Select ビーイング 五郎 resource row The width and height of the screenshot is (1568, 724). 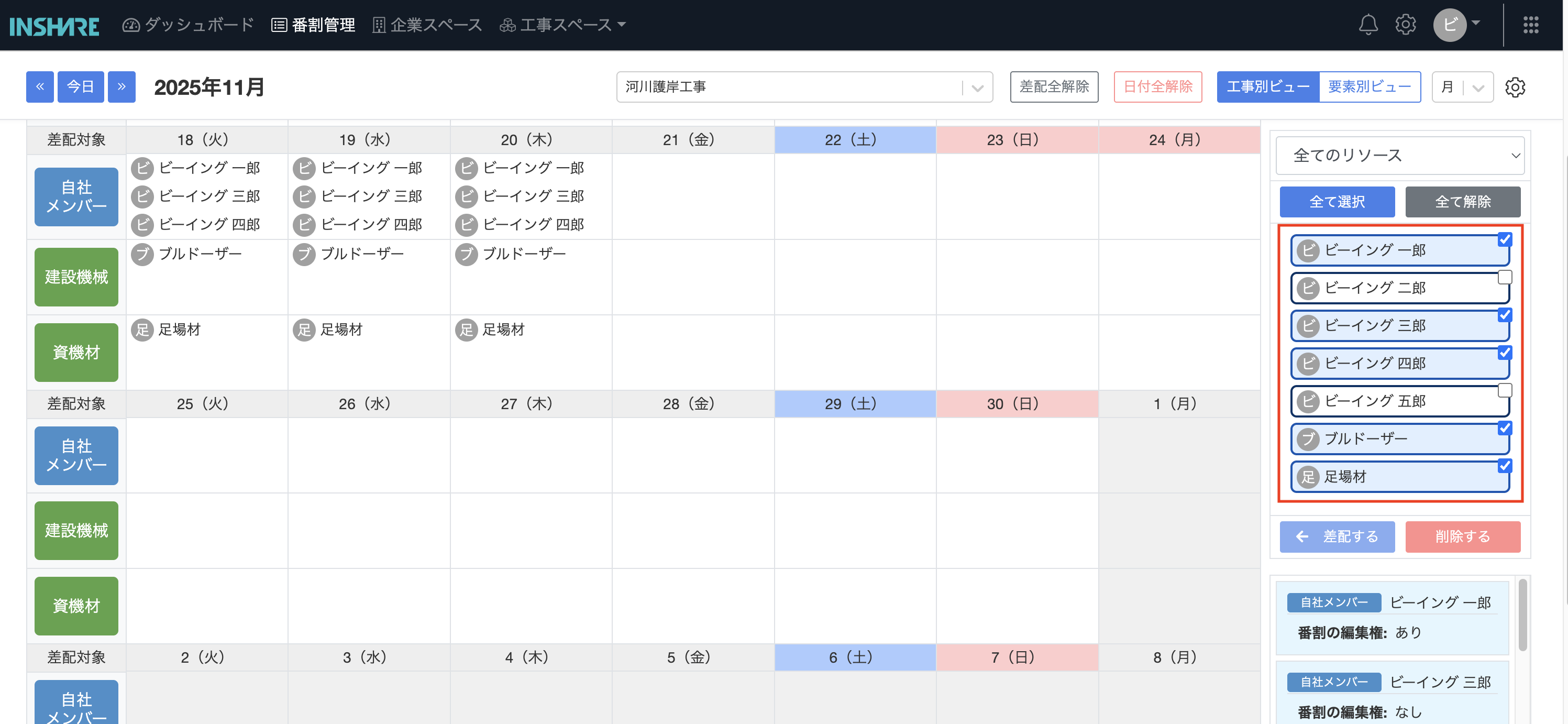click(x=1400, y=401)
